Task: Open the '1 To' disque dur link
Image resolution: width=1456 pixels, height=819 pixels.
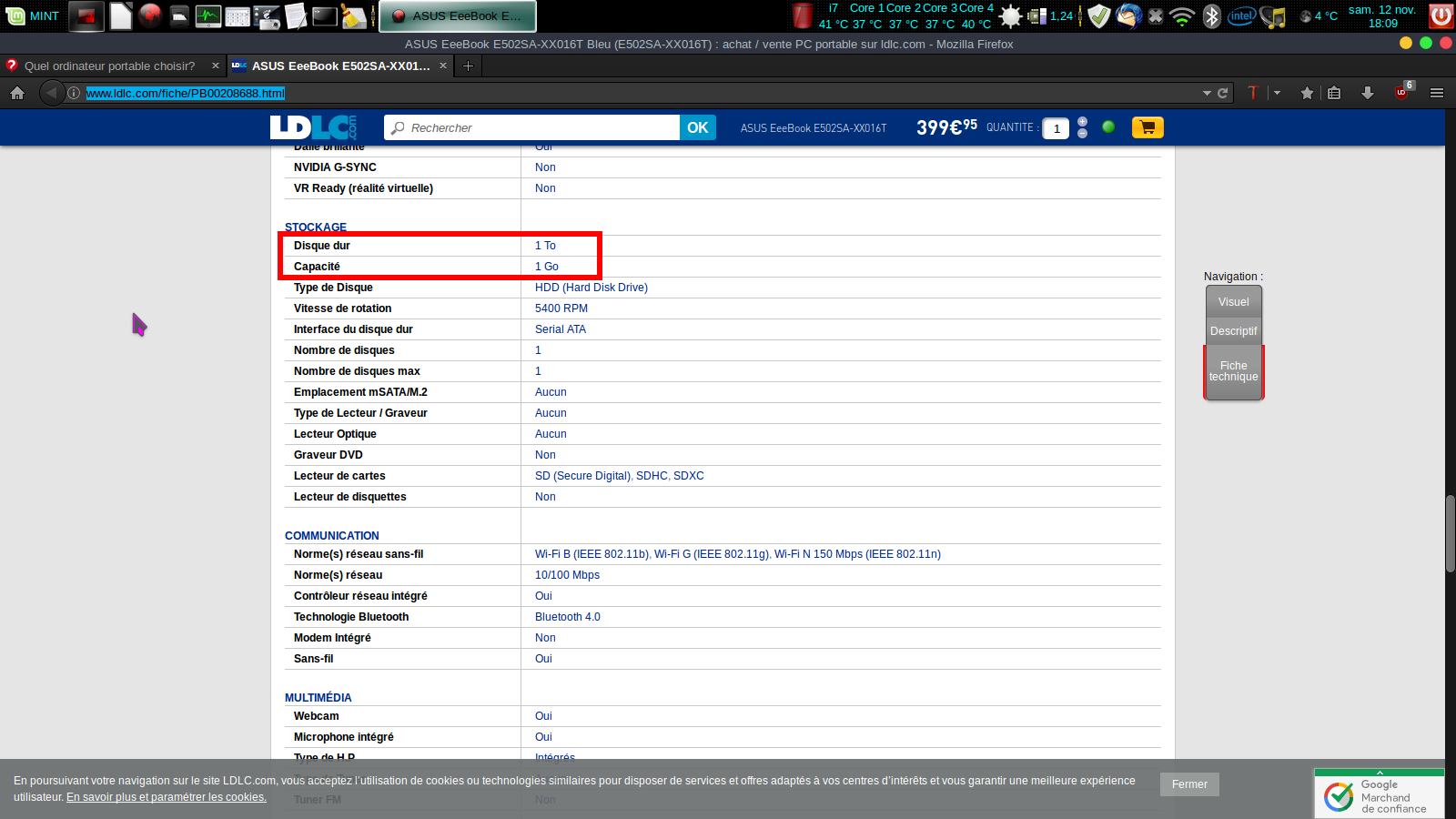Action: click(545, 246)
